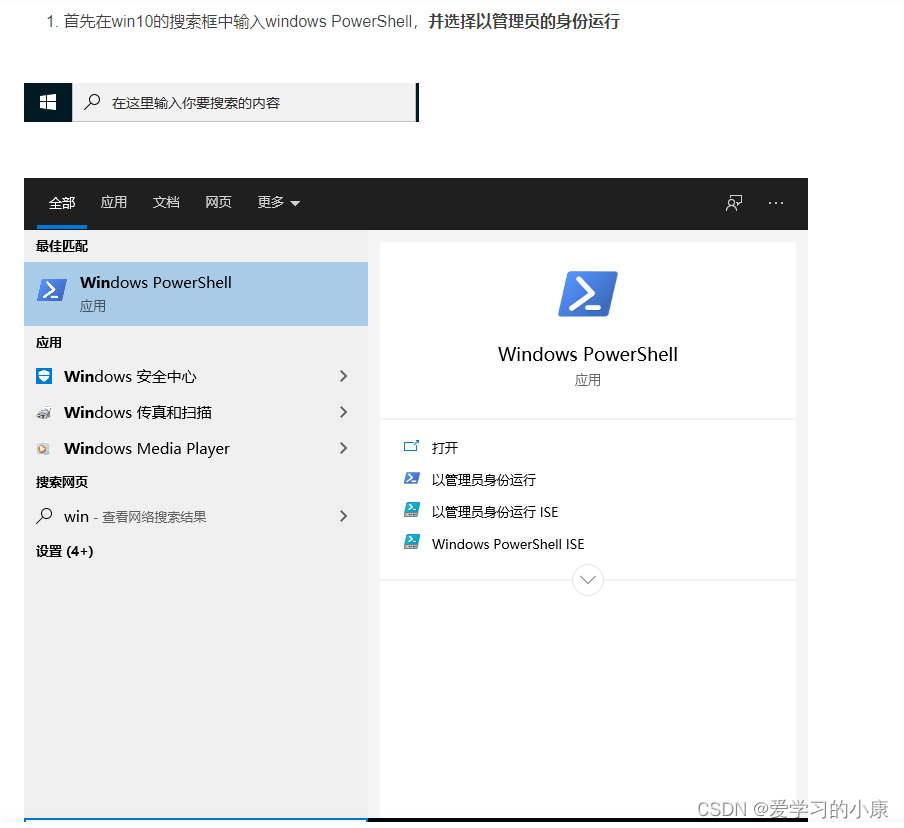Image resolution: width=904 pixels, height=828 pixels.
Task: Click the 搜索网页 section header
Action: [x=62, y=482]
